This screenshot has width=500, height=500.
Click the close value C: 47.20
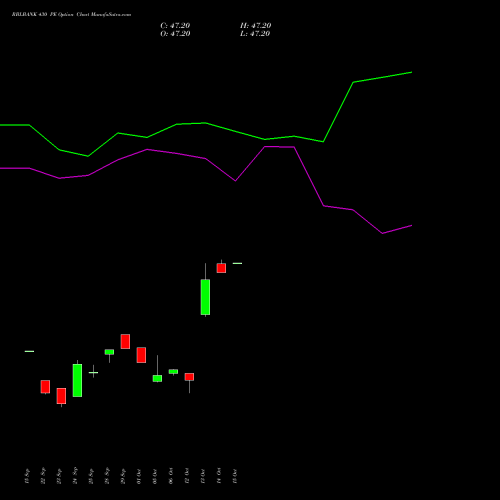pos(175,26)
